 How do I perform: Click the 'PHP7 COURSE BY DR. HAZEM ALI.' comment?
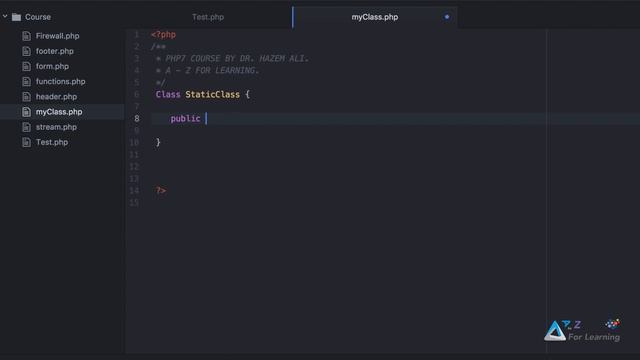pyautogui.click(x=237, y=59)
